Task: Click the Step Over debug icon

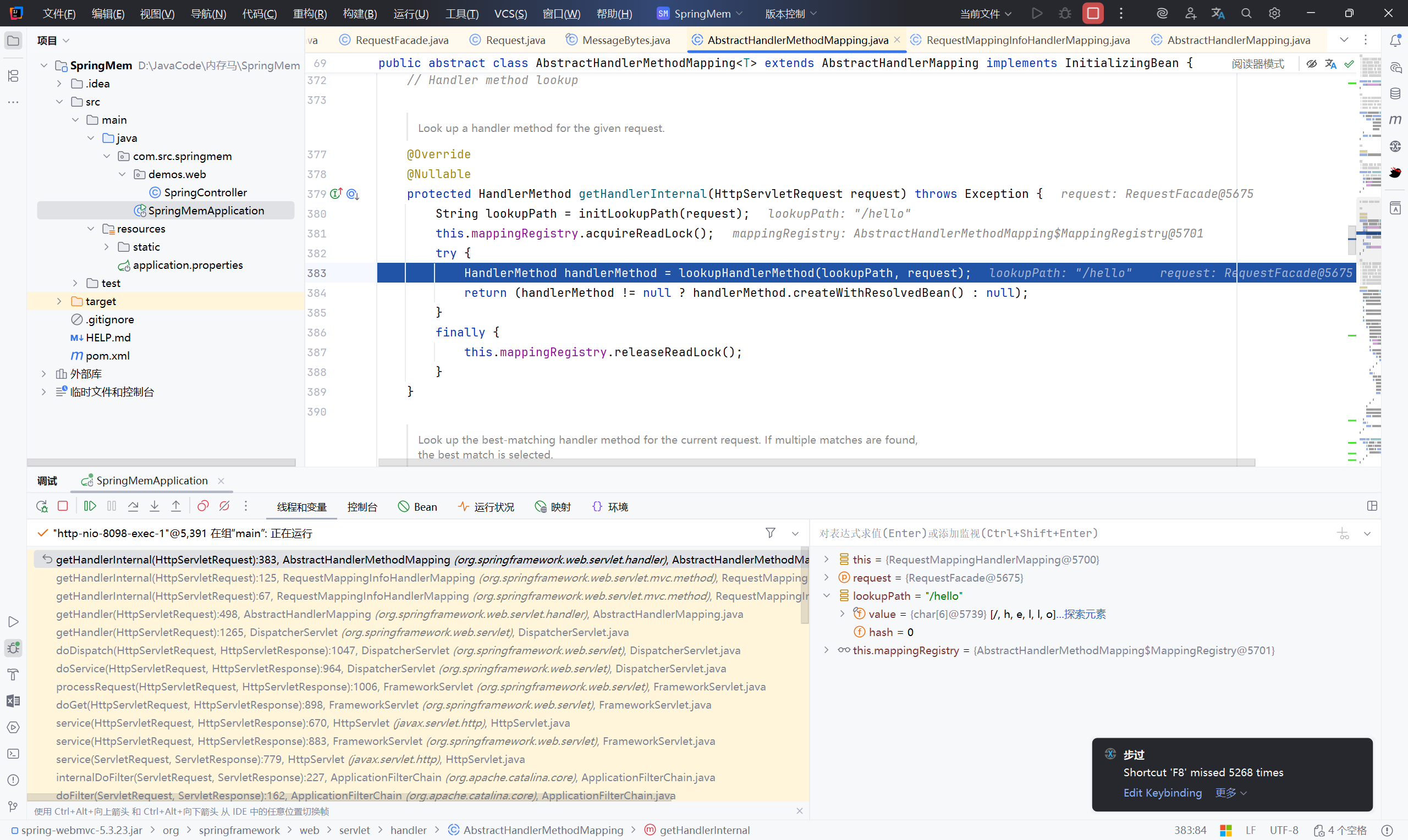Action: [x=133, y=506]
